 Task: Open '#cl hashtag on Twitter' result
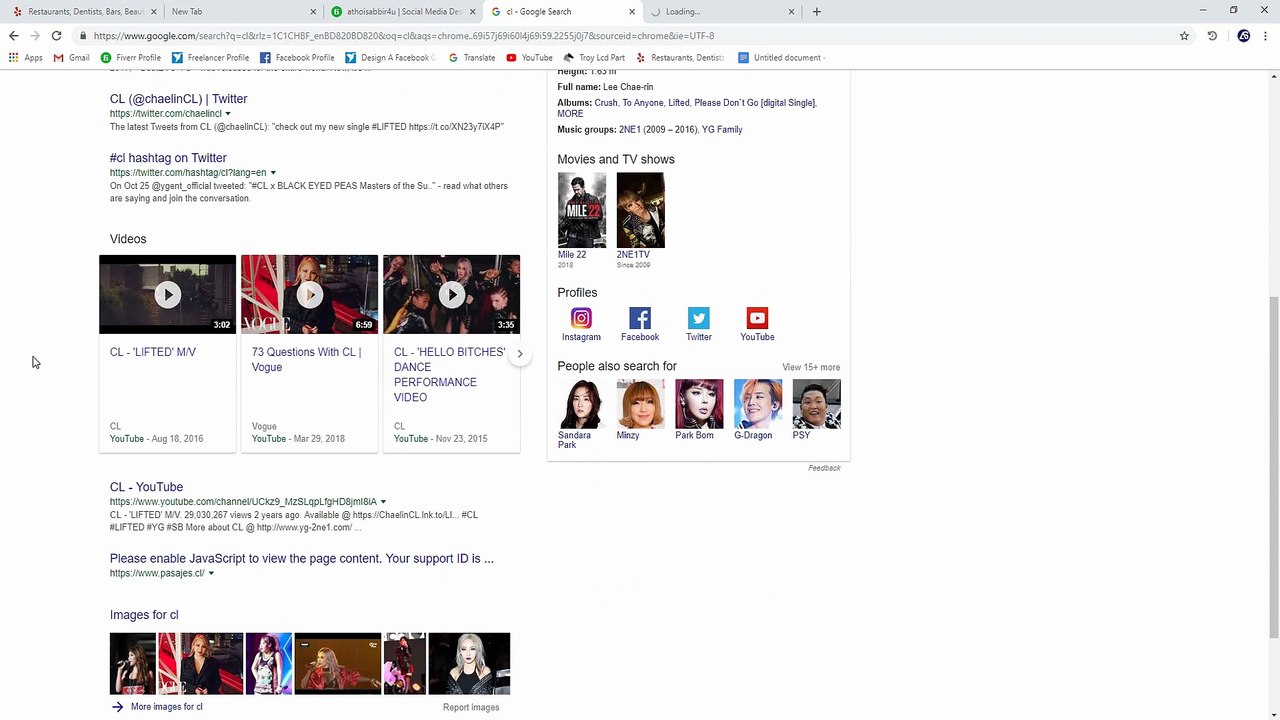pyautogui.click(x=168, y=158)
